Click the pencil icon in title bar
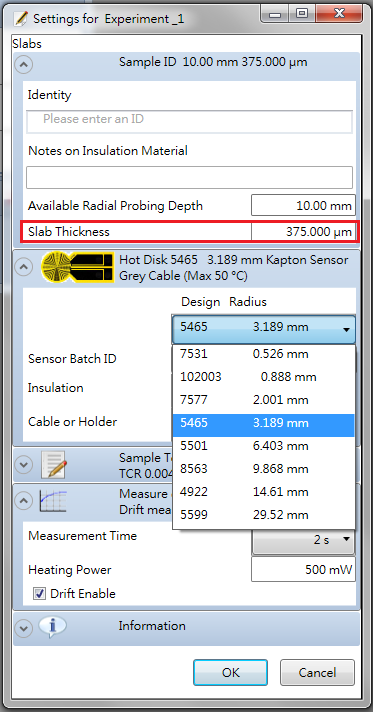This screenshot has width=373, height=712. (20, 19)
